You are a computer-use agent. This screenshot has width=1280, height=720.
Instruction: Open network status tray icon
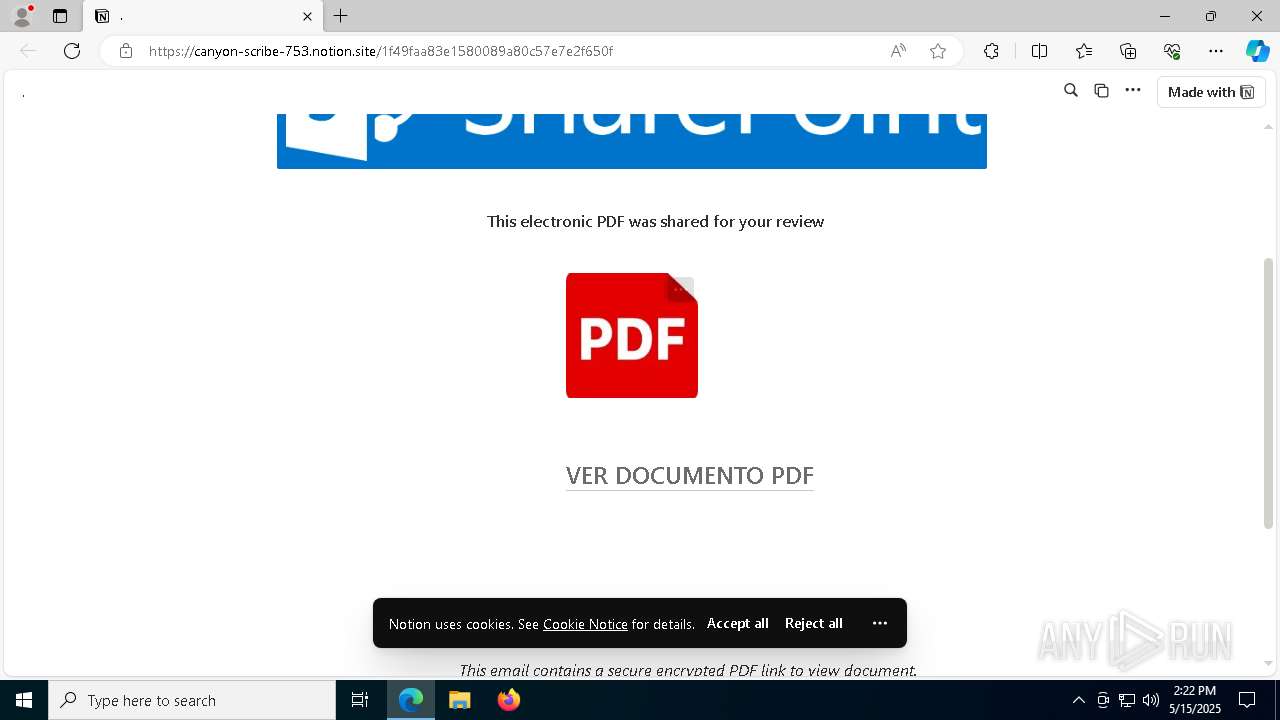1127,700
